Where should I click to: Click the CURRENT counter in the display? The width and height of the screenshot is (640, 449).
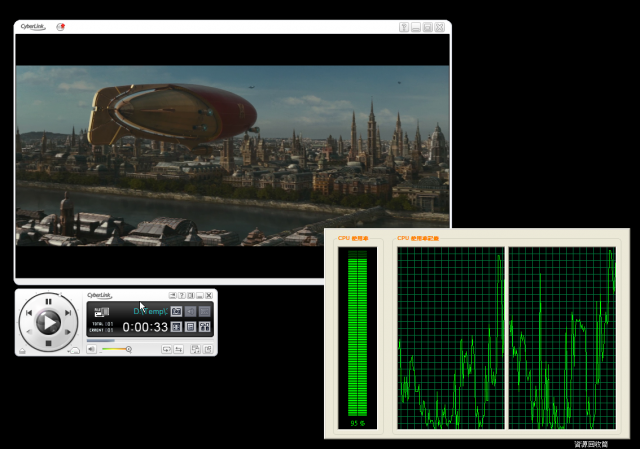(102, 330)
